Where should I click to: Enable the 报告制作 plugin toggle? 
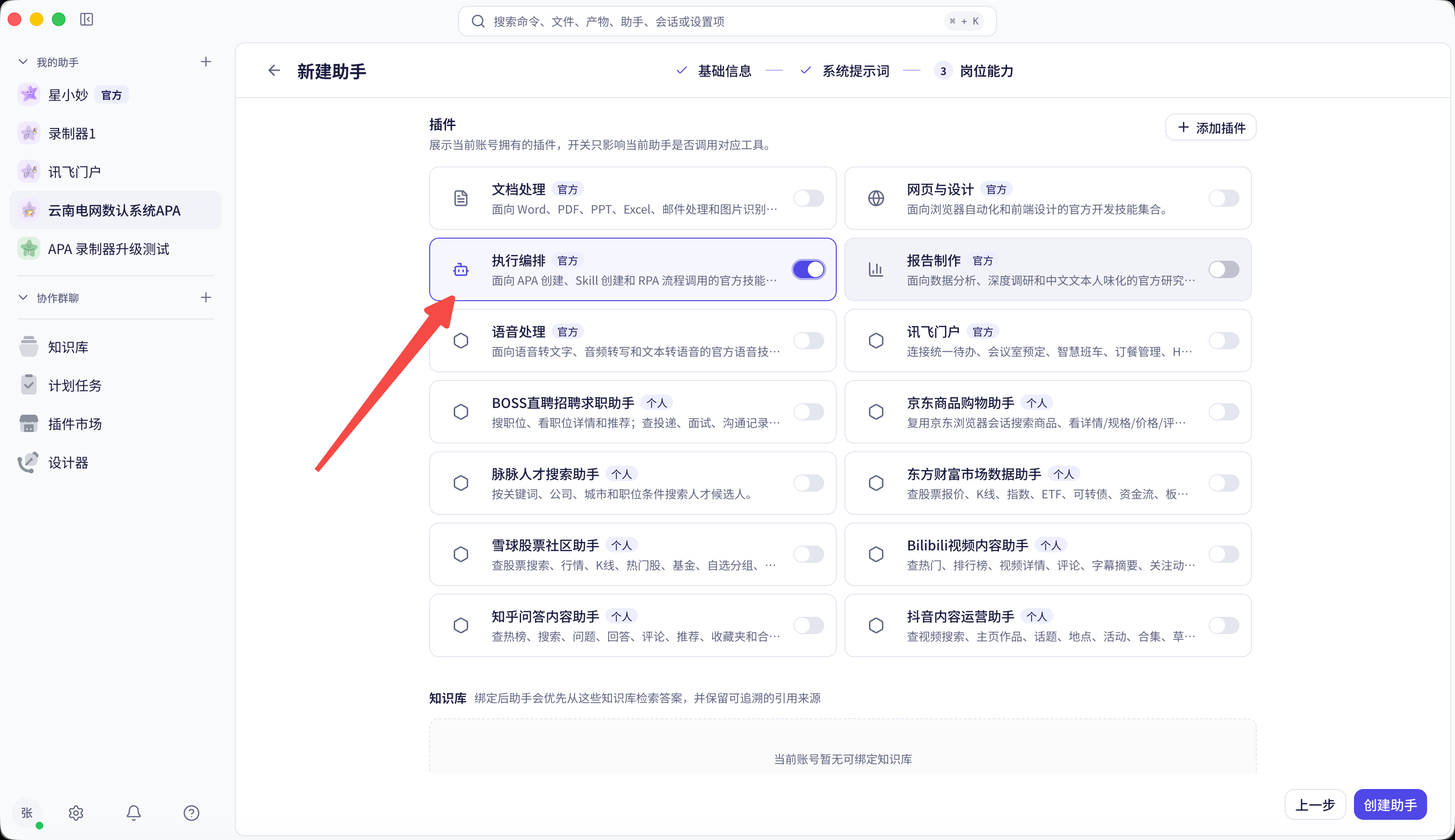coord(1224,269)
